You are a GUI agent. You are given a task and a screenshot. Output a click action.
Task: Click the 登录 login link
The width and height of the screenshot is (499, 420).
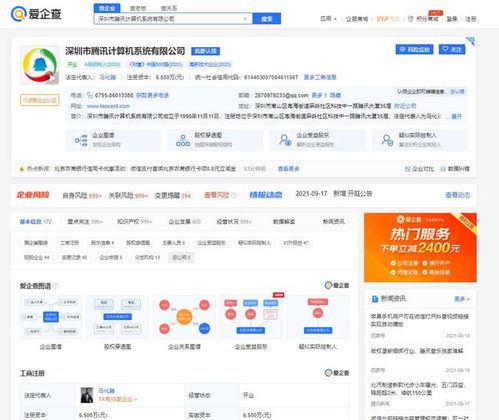coord(452,19)
